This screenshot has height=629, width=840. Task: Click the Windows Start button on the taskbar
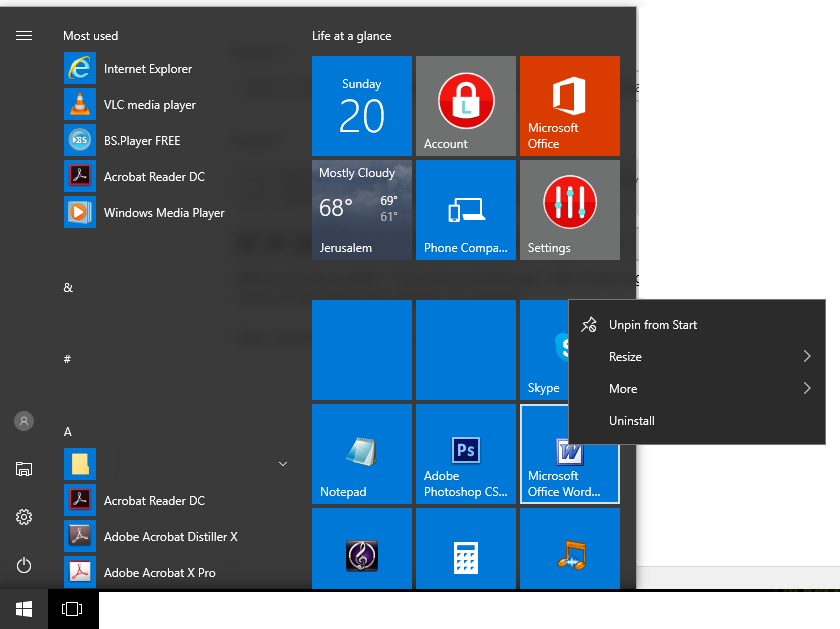[24, 609]
